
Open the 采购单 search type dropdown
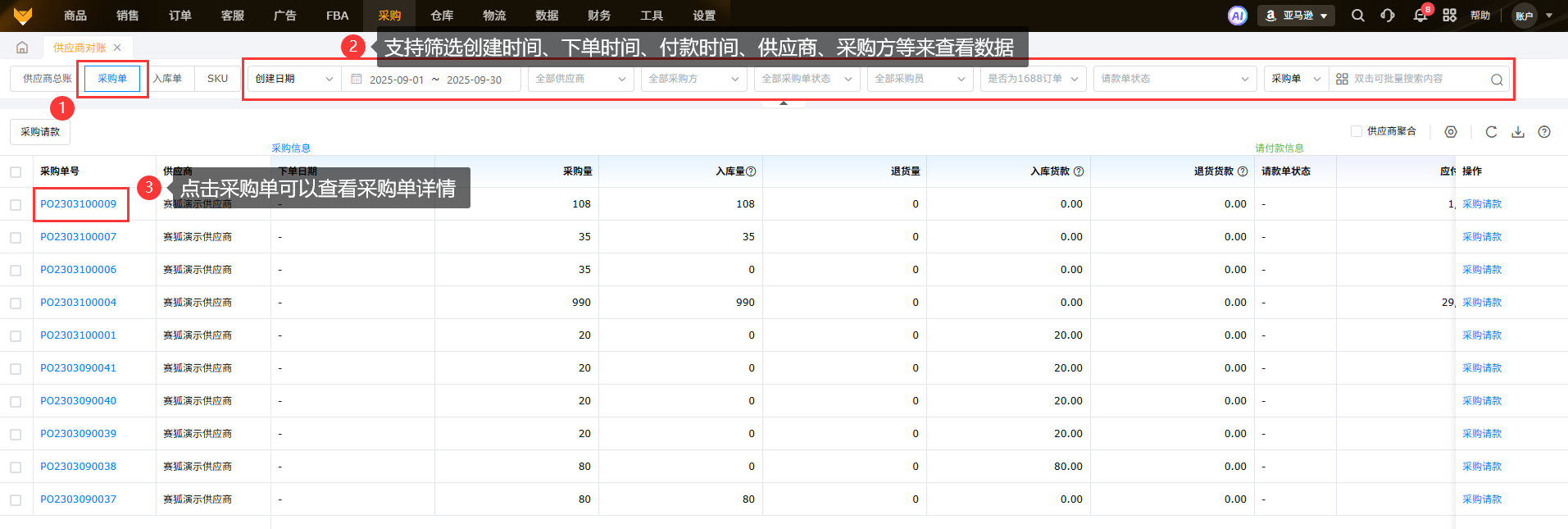tap(1296, 79)
